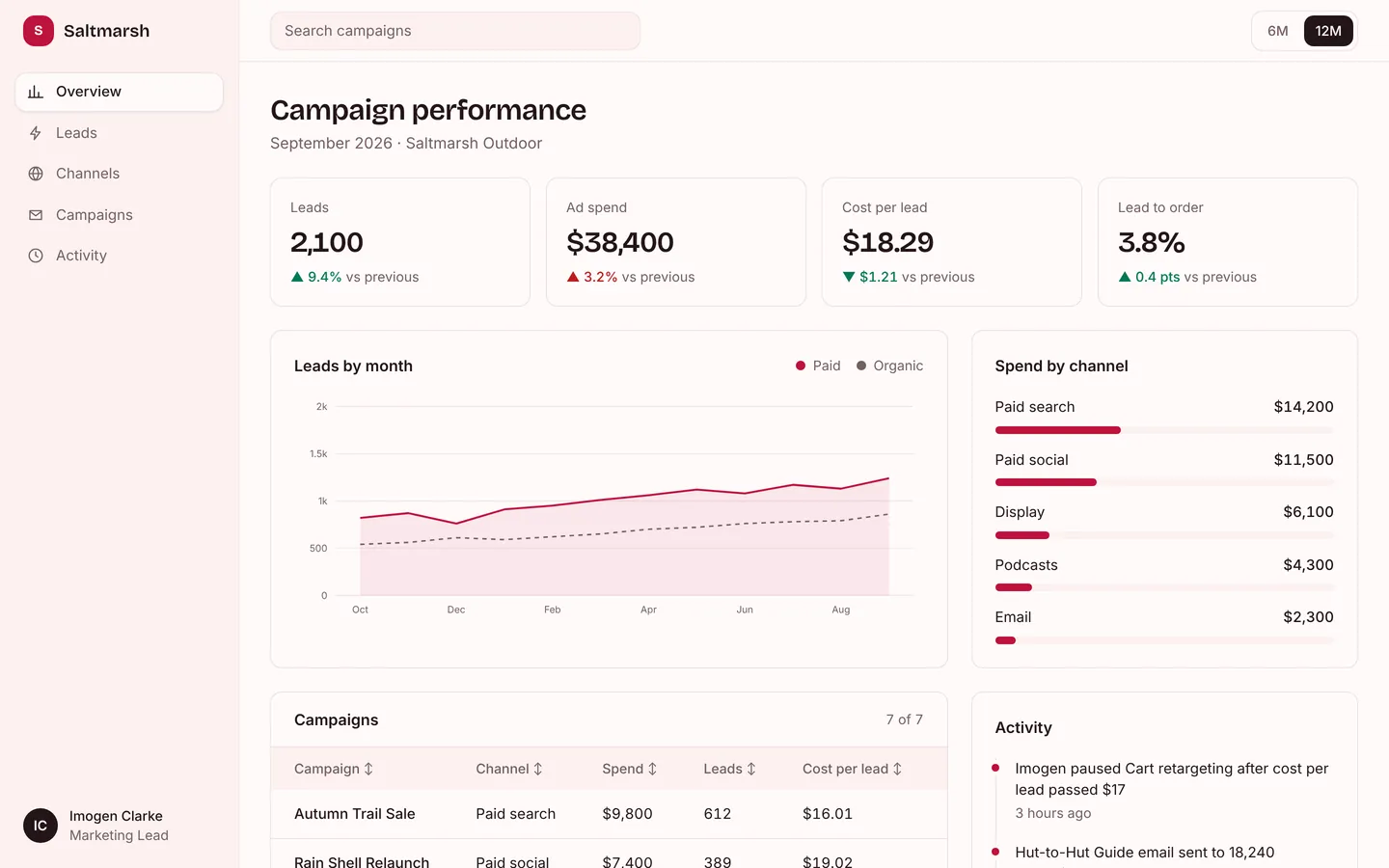Click the "$16.01" cost per lead cell
Image resolution: width=1389 pixels, height=868 pixels.
click(828, 814)
